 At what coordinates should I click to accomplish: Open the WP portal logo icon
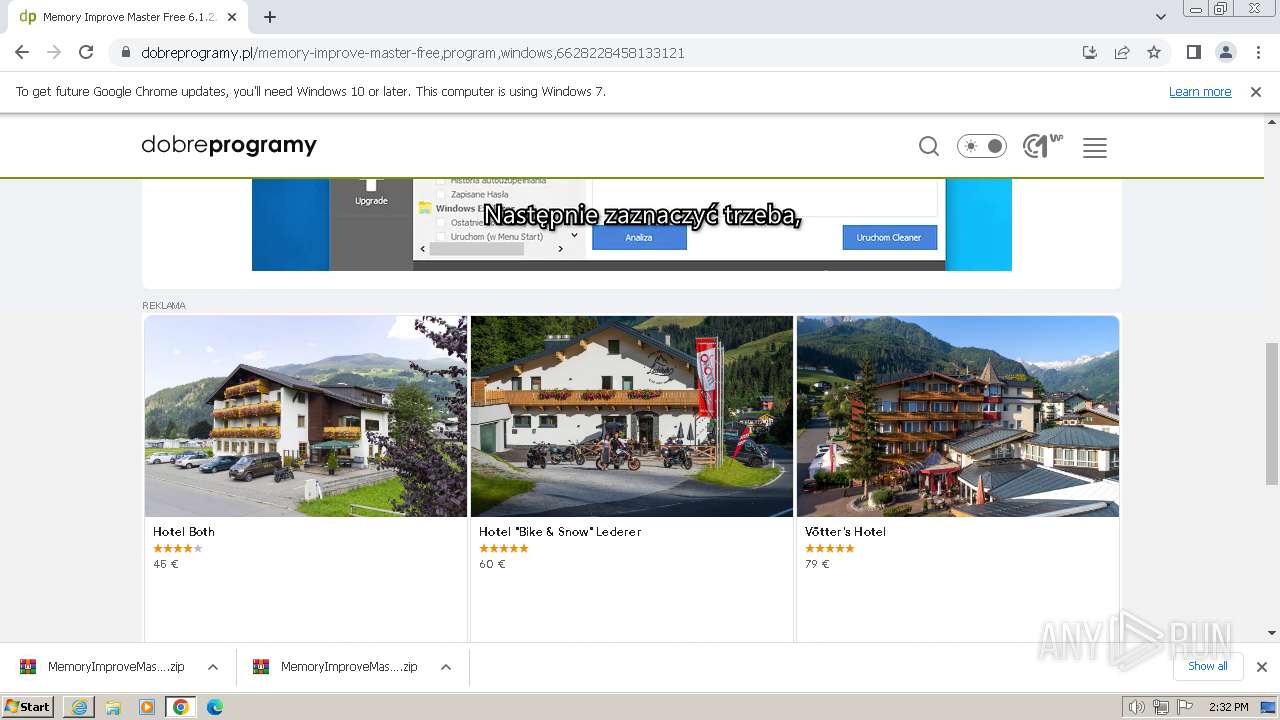tap(1043, 146)
